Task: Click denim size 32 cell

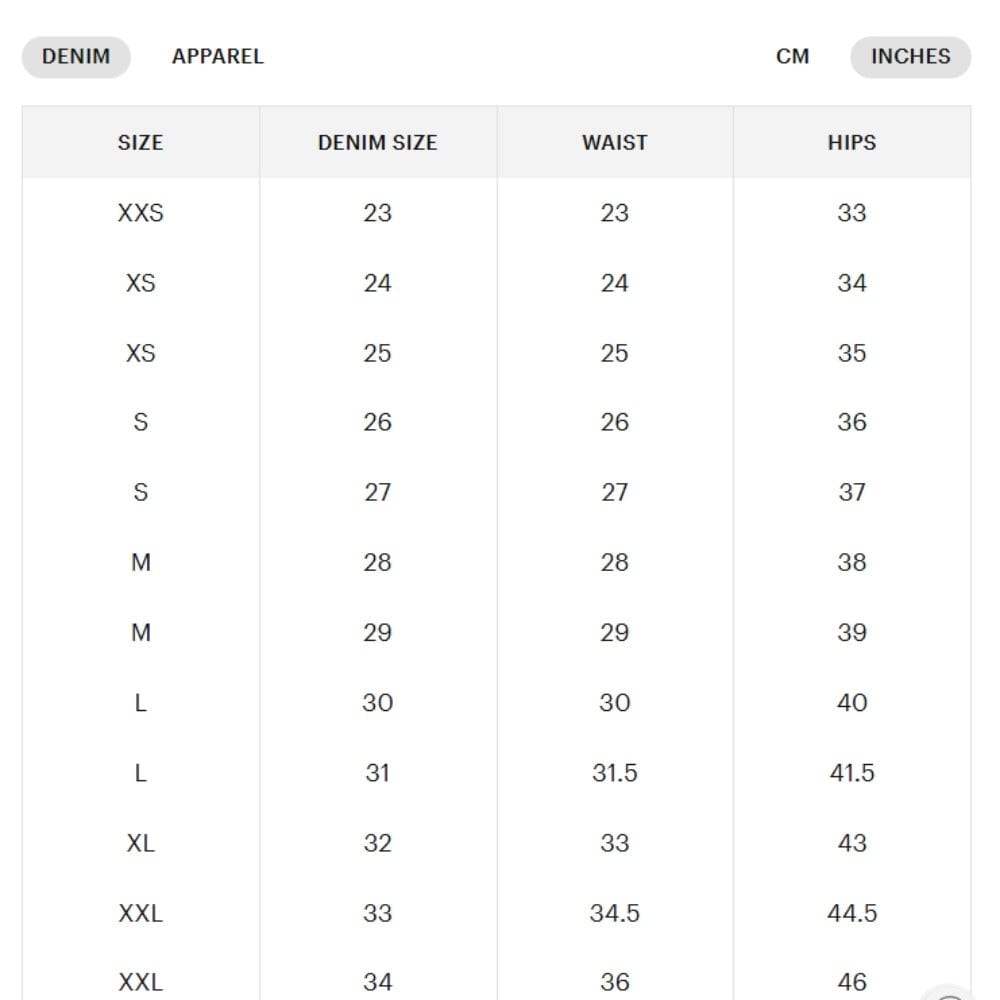Action: click(377, 843)
